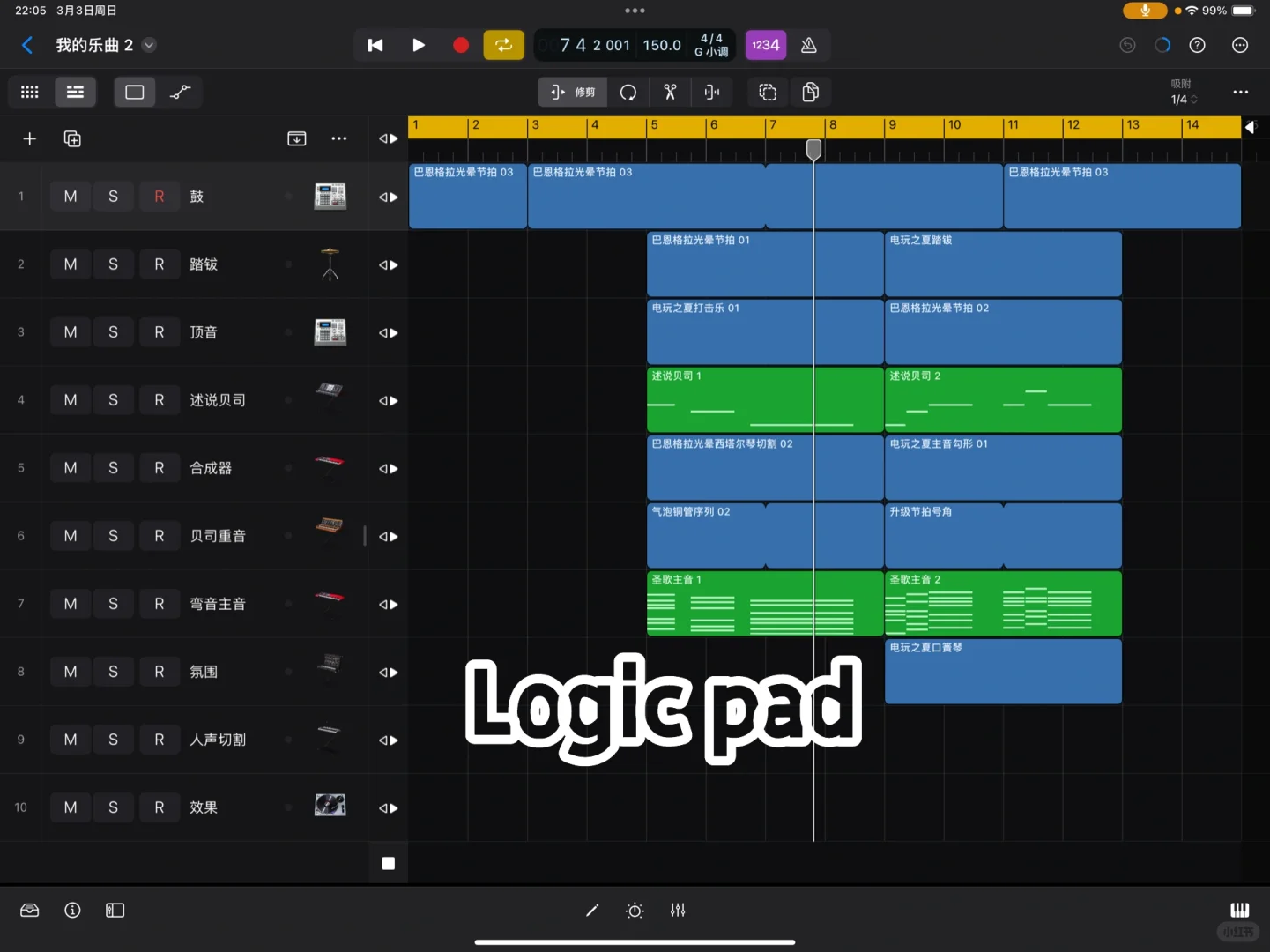Enable the 1234 count-in button
The width and height of the screenshot is (1270, 952).
[x=765, y=45]
